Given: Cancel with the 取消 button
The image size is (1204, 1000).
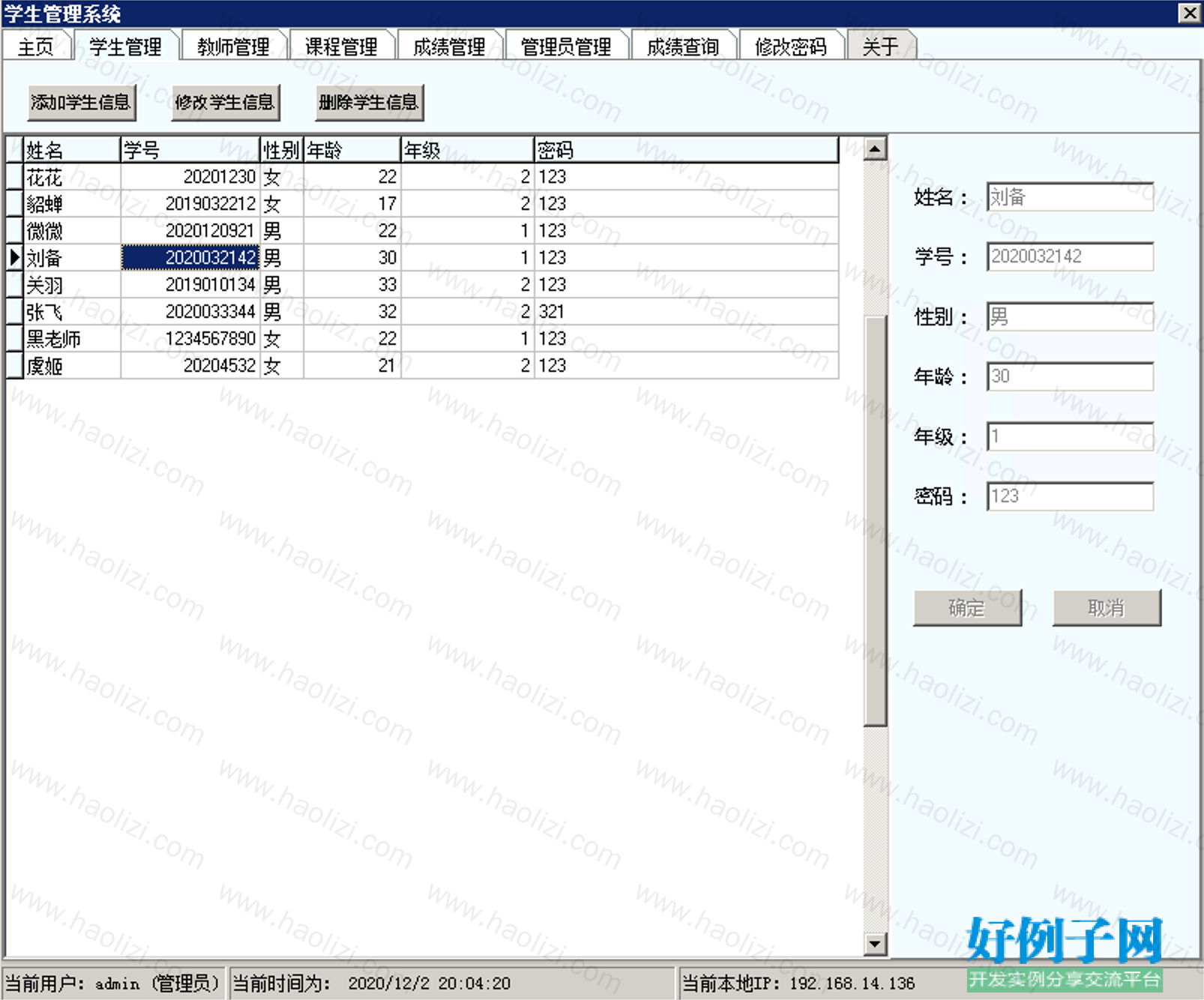Looking at the screenshot, I should tap(1107, 608).
